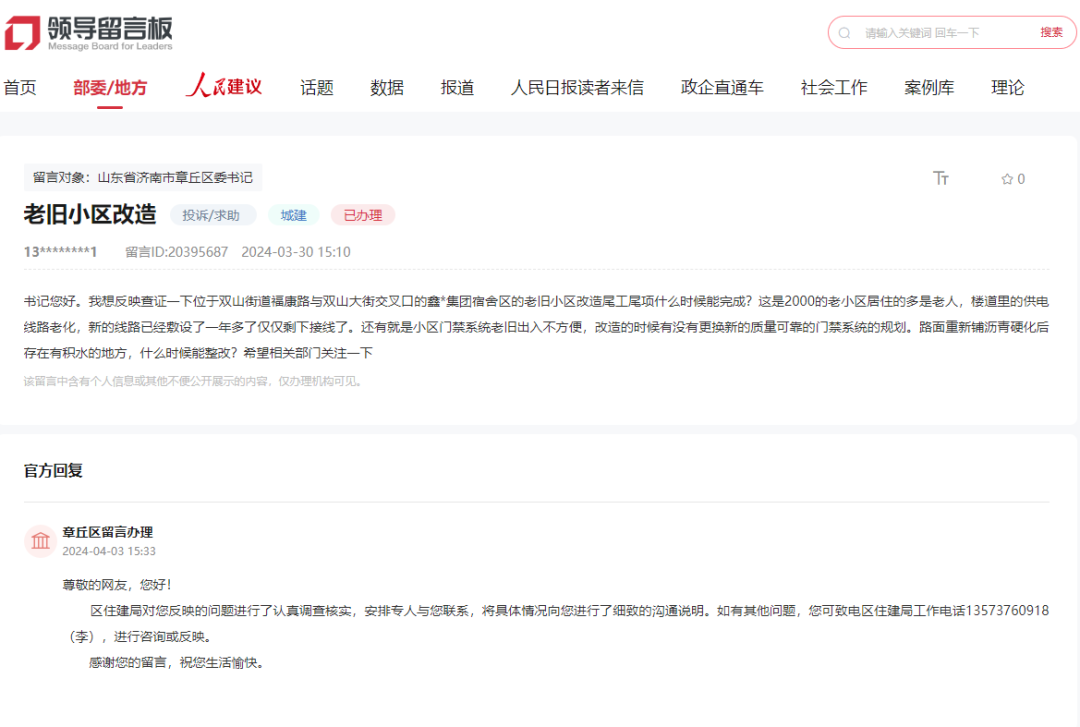Image resolution: width=1080 pixels, height=727 pixels.
Task: Click the 已办理 status tag
Action: (363, 215)
